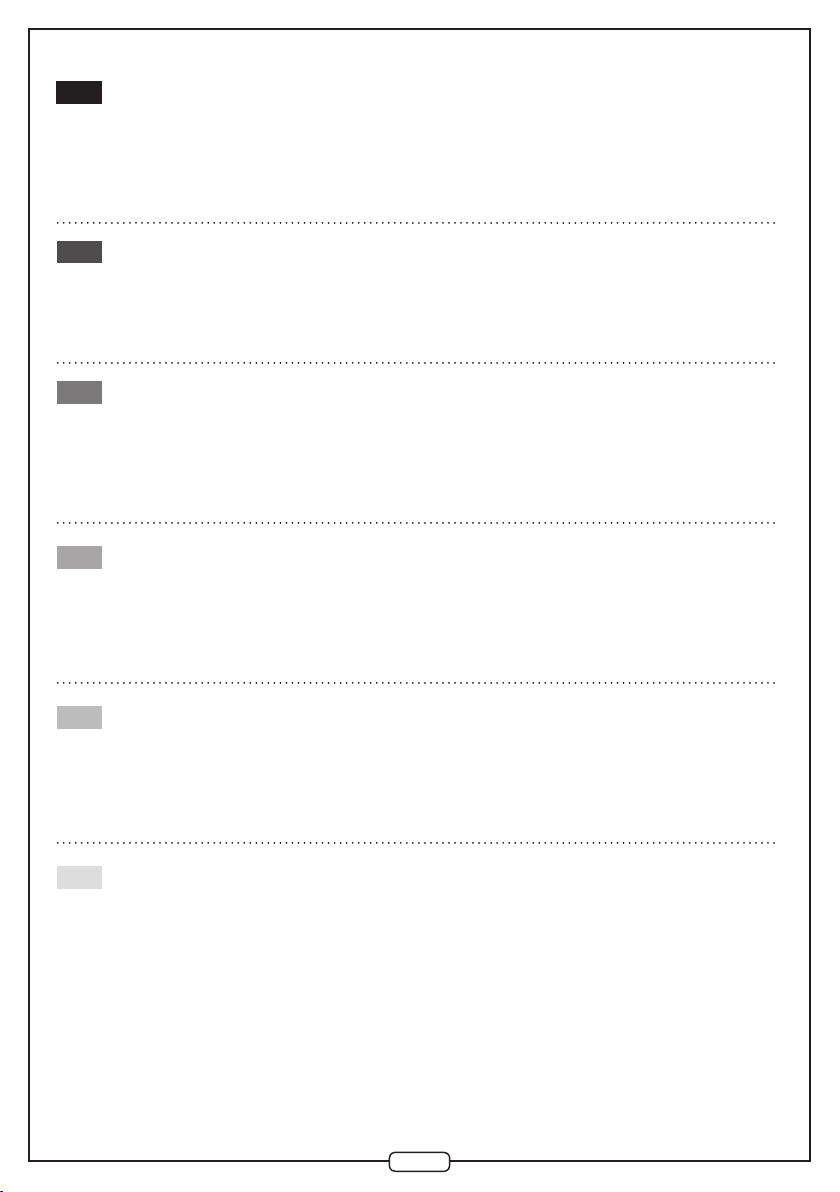Click the dotted divider below the black swatch section
The image size is (840, 1192).
click(x=416, y=223)
